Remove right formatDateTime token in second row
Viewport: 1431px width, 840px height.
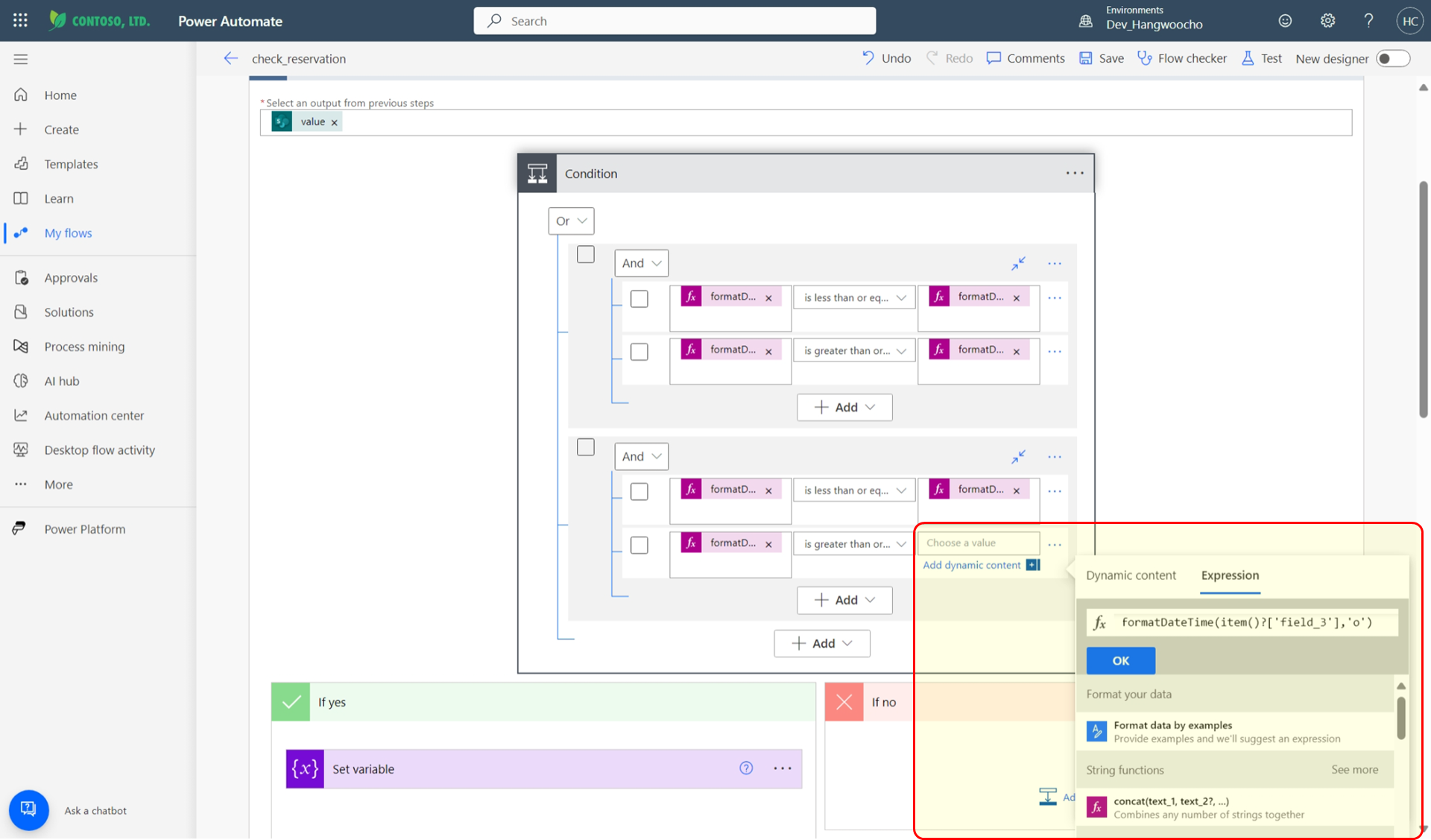[1016, 351]
